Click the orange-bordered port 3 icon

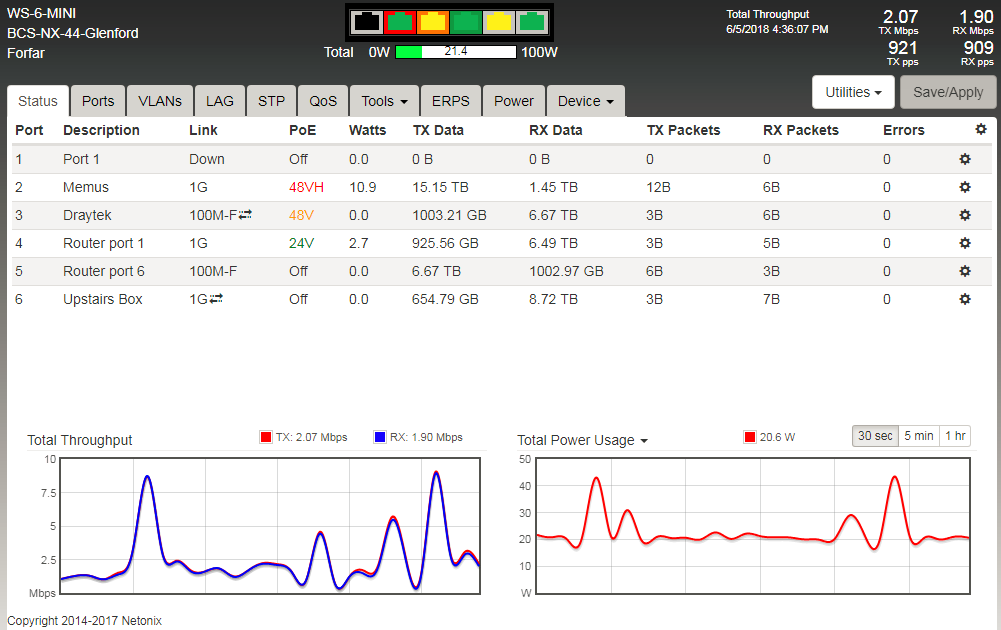(x=433, y=21)
